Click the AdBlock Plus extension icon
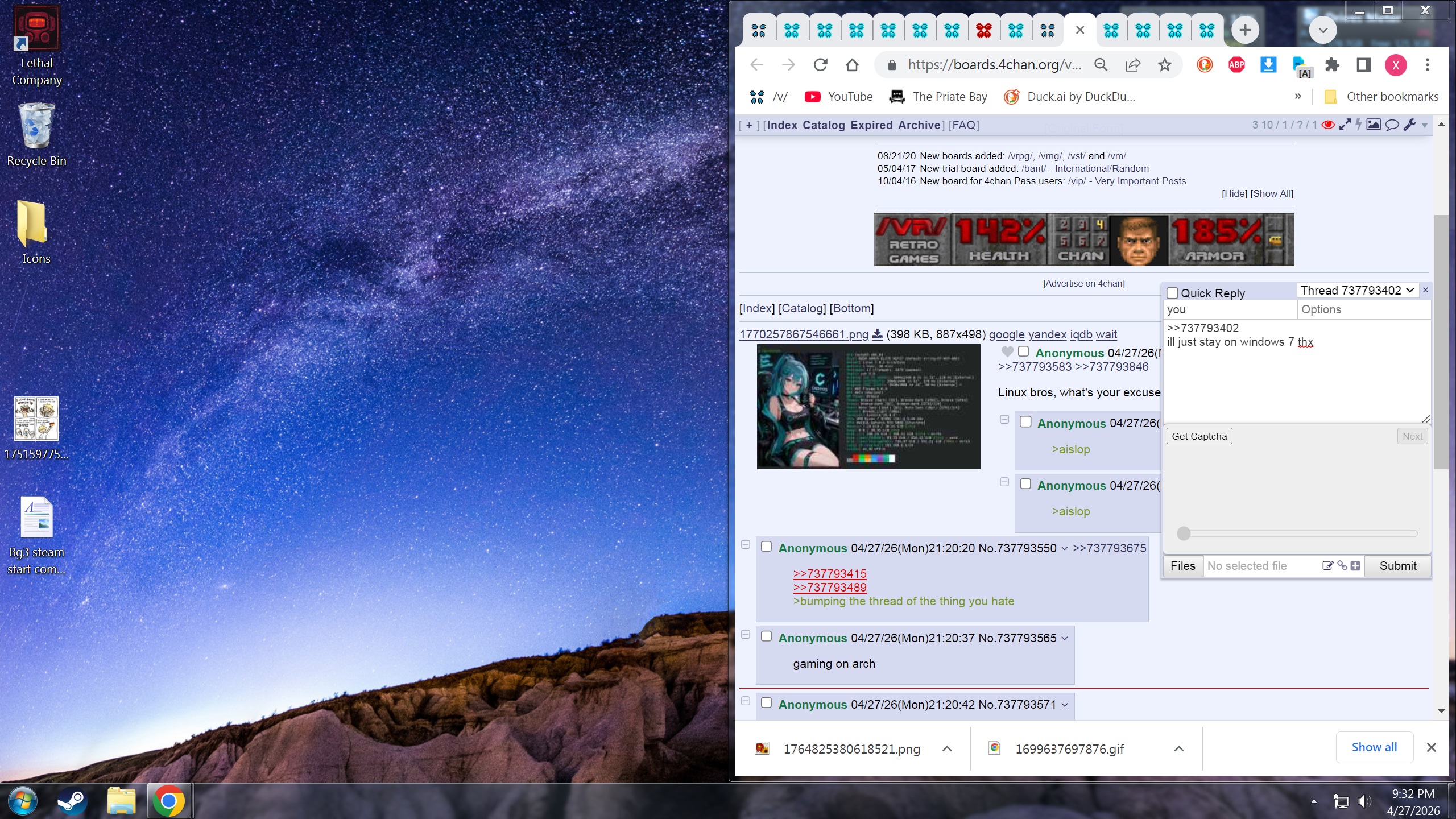This screenshot has height=819, width=1456. (x=1236, y=65)
